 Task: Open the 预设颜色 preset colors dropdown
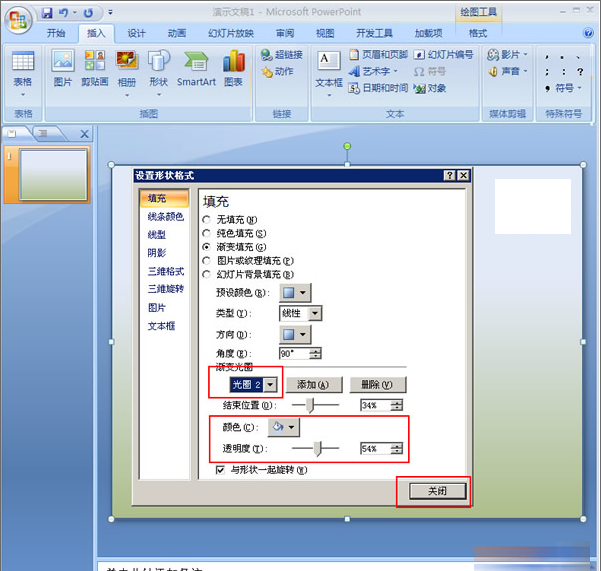(295, 293)
